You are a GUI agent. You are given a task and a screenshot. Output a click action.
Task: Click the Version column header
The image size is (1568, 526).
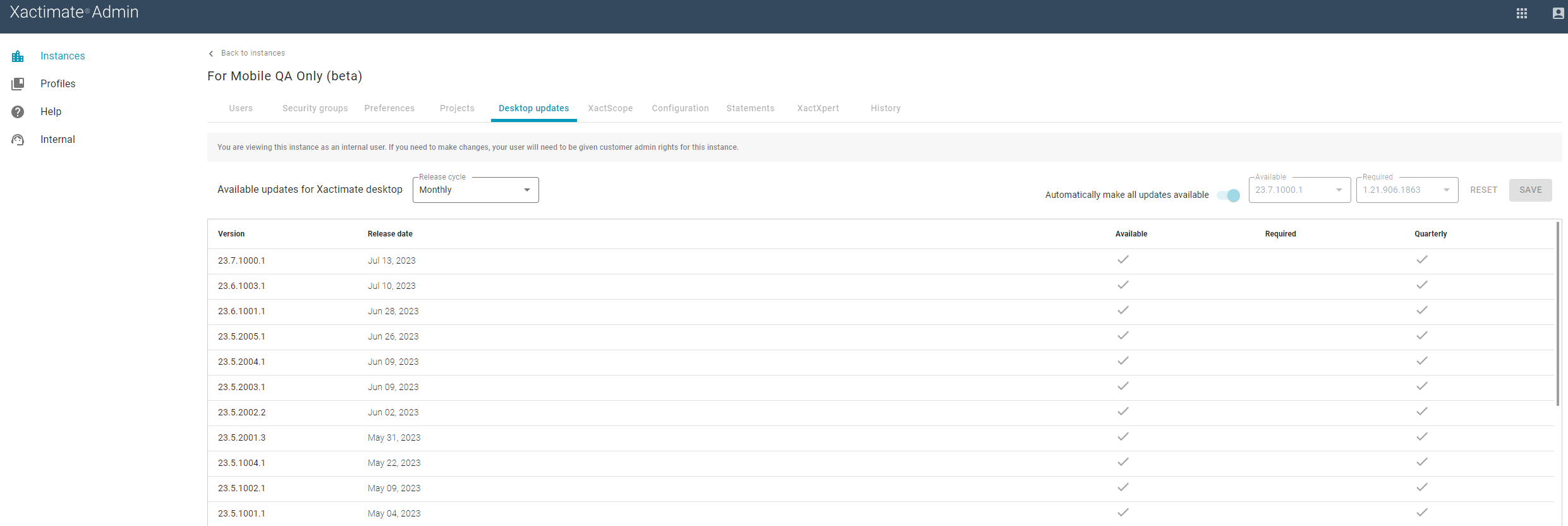click(x=231, y=234)
